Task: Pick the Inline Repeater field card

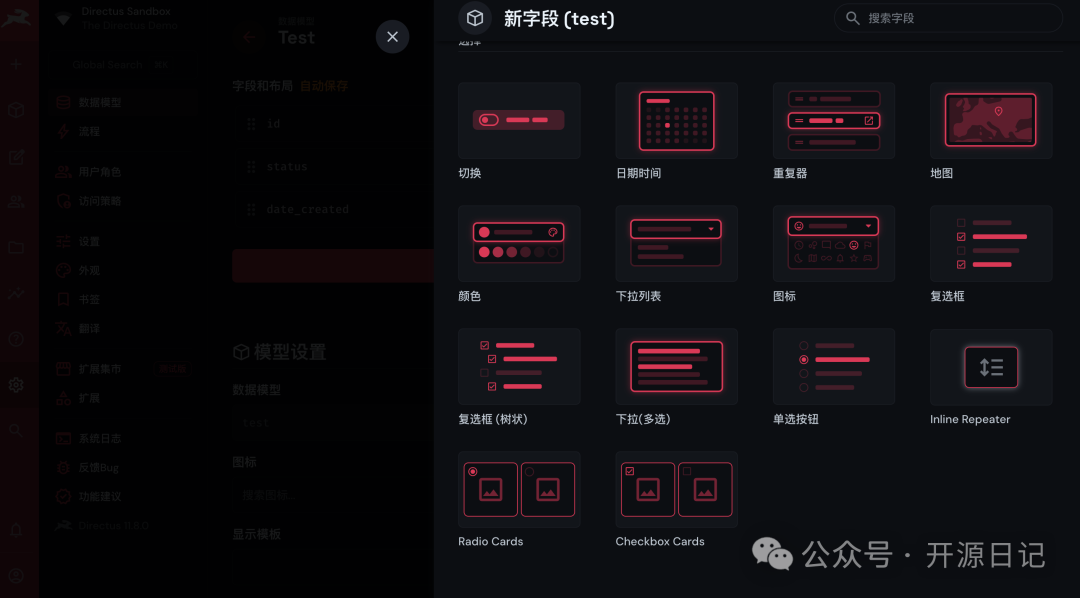Action: 990,367
